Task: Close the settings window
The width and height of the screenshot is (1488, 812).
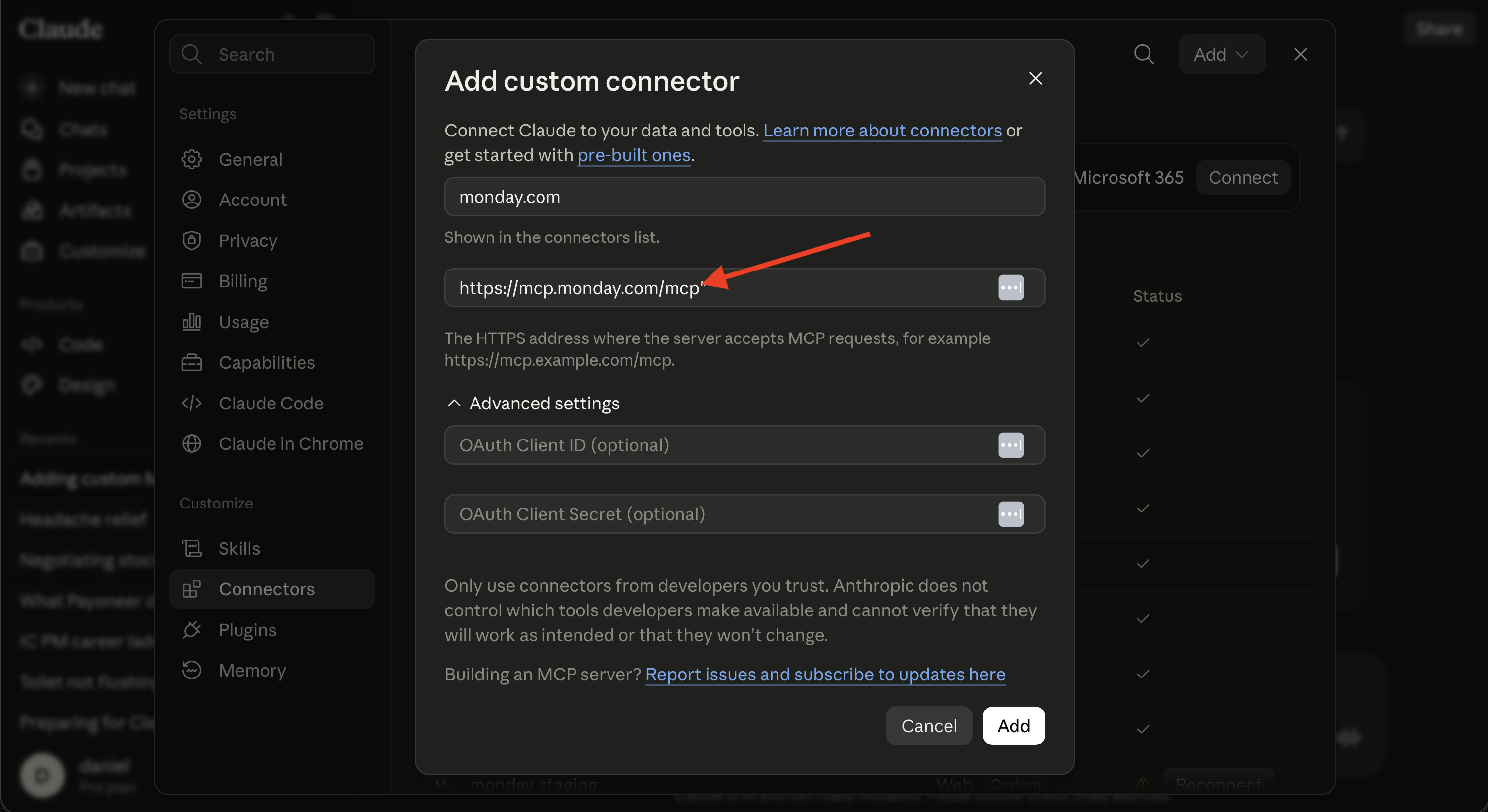Action: point(1300,54)
